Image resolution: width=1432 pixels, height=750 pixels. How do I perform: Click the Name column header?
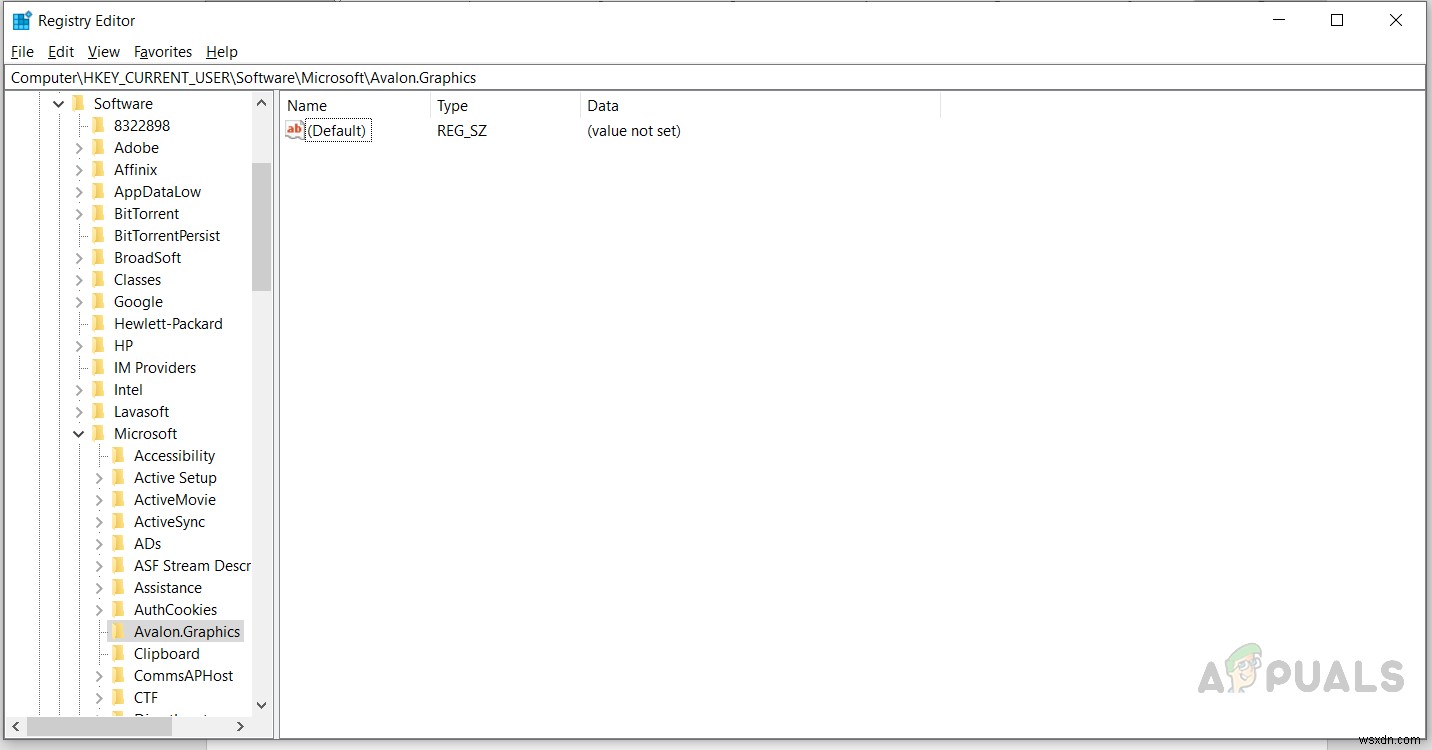tap(355, 105)
